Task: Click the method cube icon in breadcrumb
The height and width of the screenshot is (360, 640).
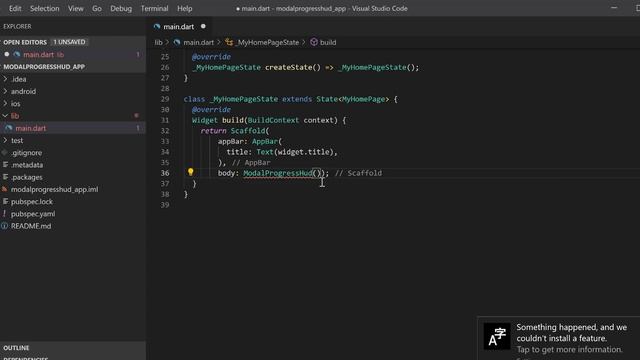Action: pos(314,42)
